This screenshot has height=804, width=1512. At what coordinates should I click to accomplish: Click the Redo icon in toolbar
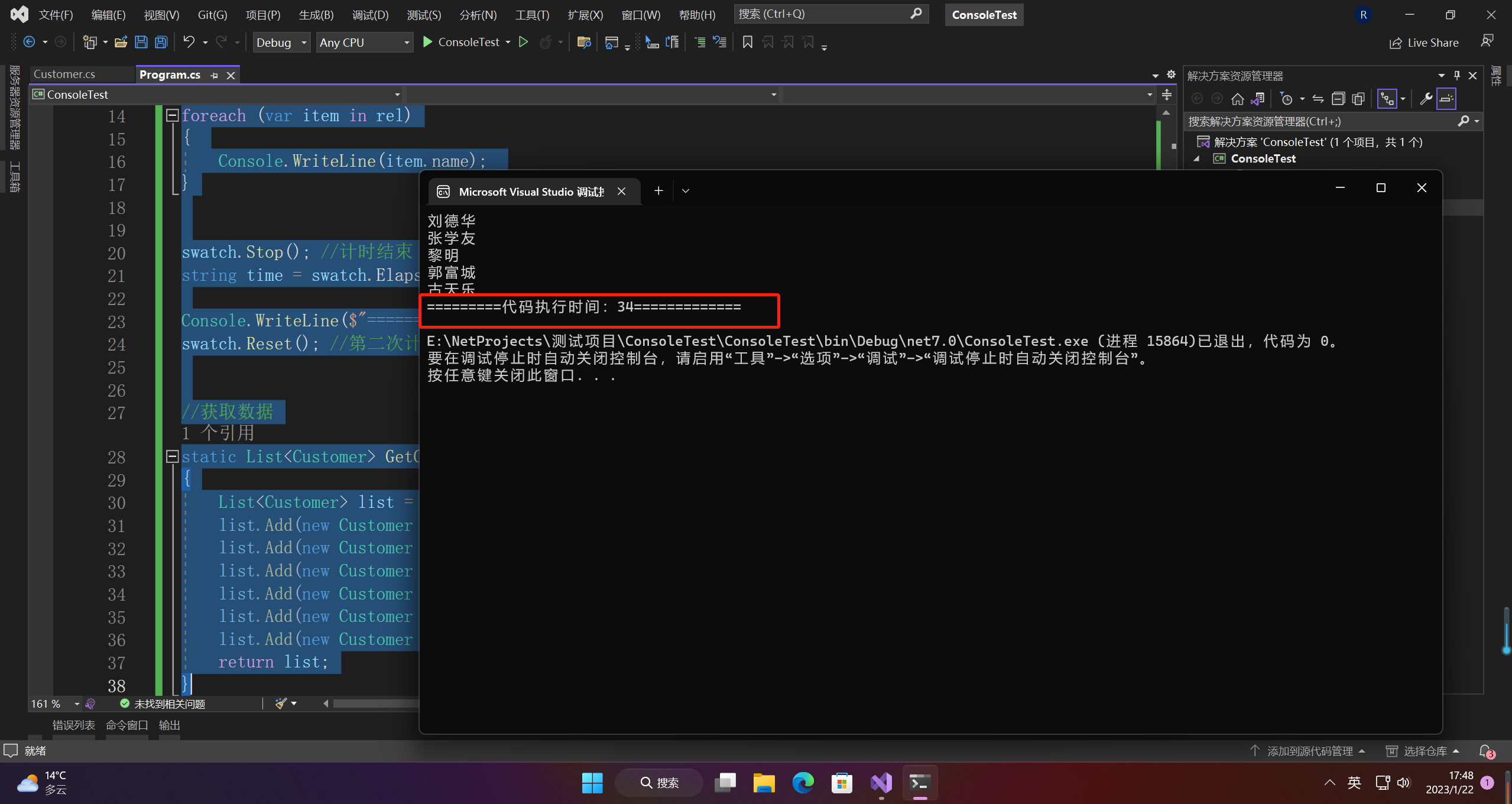[x=220, y=42]
